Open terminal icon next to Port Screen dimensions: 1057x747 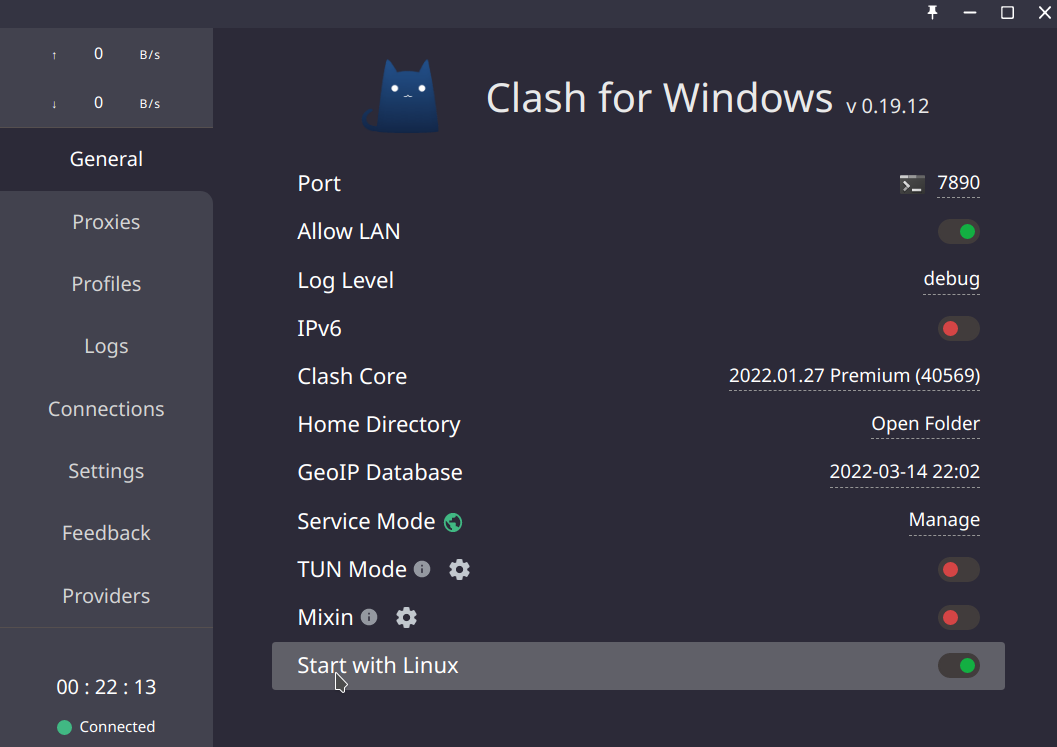[x=911, y=183]
